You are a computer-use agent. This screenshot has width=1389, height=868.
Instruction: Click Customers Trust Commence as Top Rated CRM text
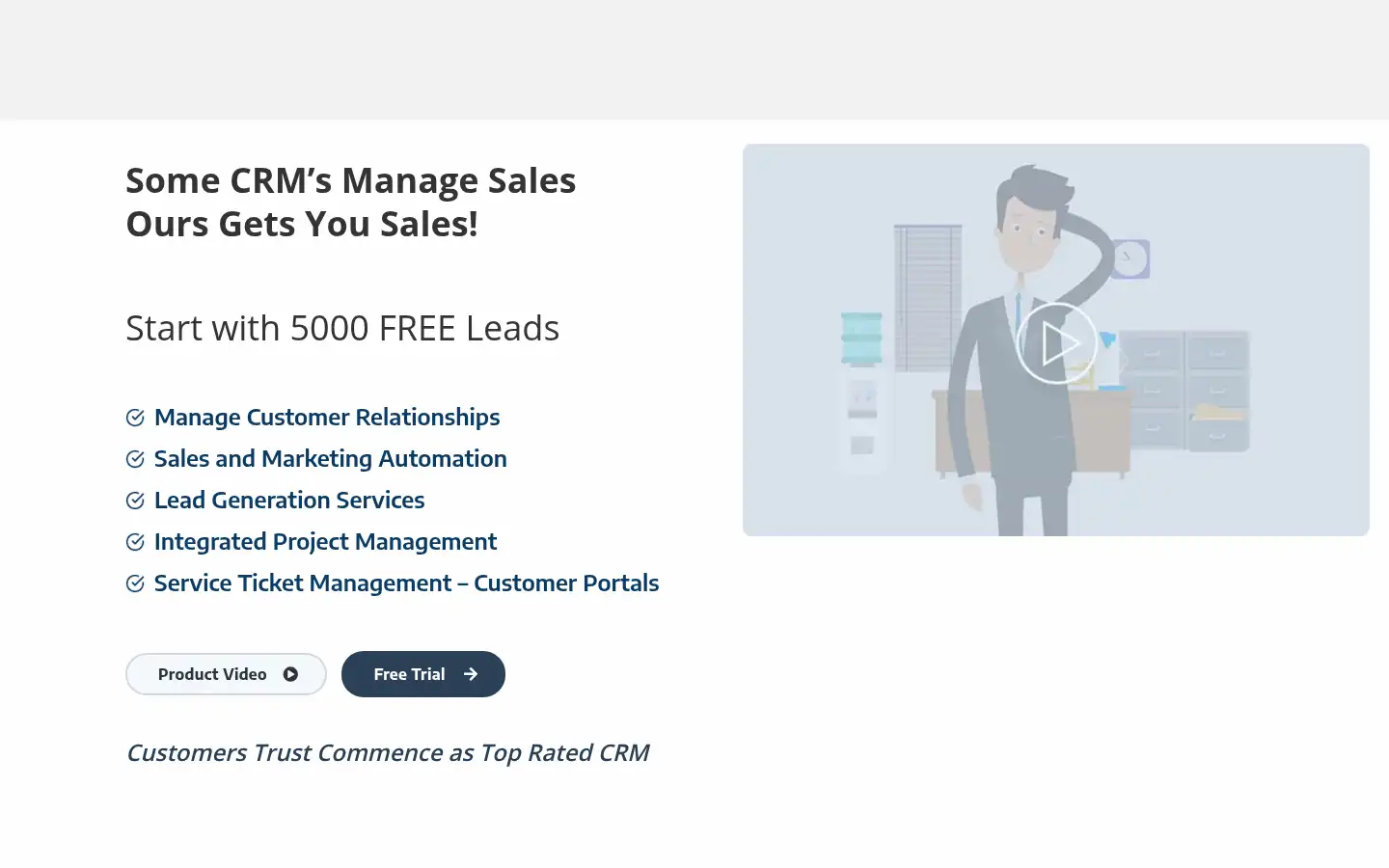tap(388, 753)
